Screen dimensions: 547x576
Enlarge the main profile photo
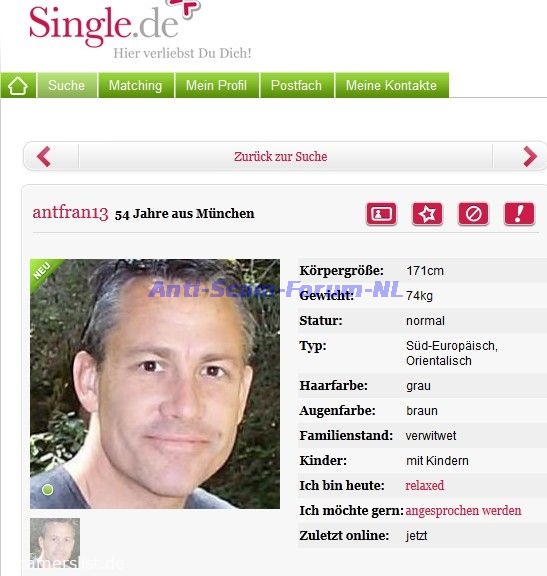point(155,384)
